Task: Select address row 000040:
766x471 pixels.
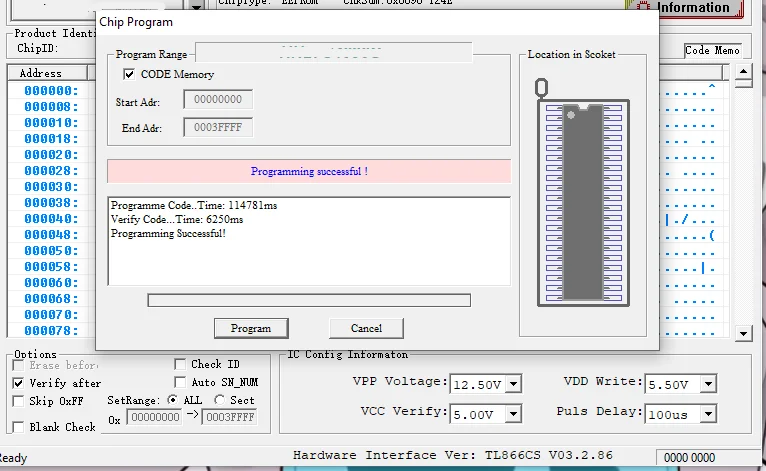Action: [x=51, y=219]
